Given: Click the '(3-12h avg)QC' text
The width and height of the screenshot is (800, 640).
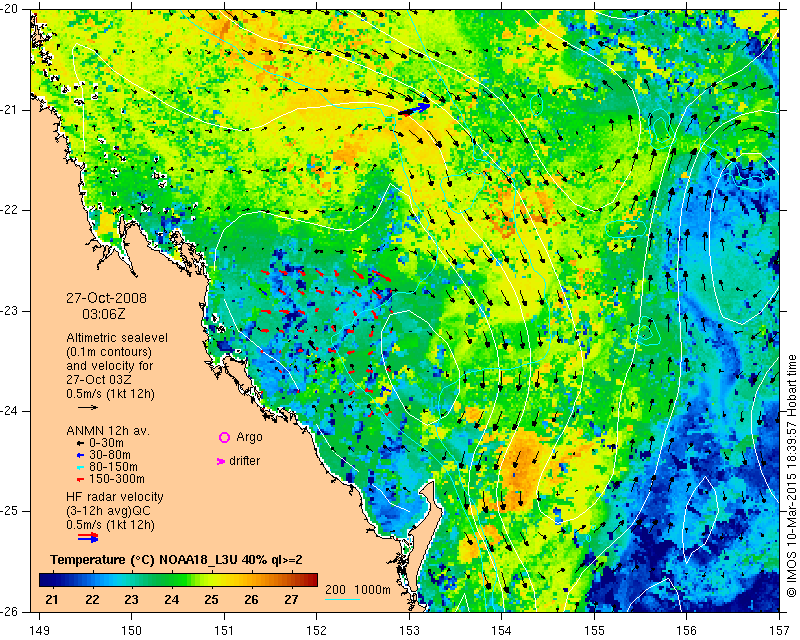Looking at the screenshot, I should (108, 511).
